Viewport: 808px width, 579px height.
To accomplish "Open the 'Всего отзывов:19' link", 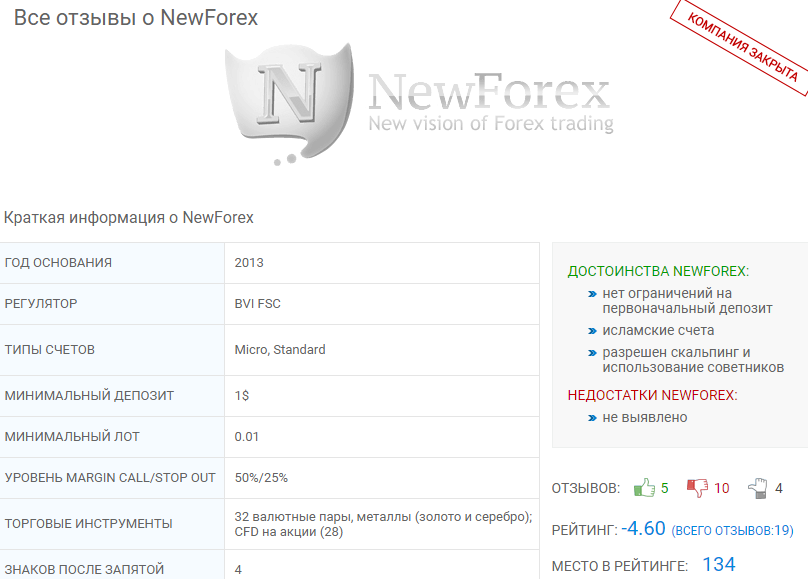I will pyautogui.click(x=732, y=530).
